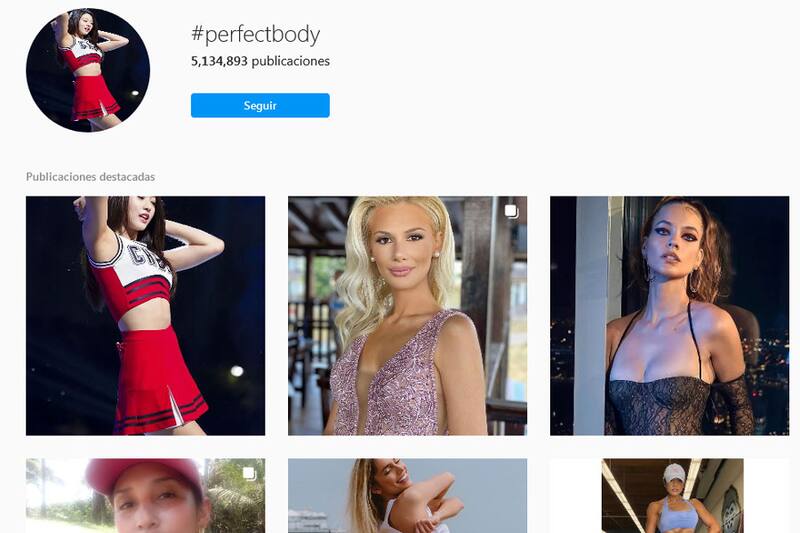This screenshot has width=800, height=533.
Task: Click the red skirt in first post
Action: click(156, 380)
